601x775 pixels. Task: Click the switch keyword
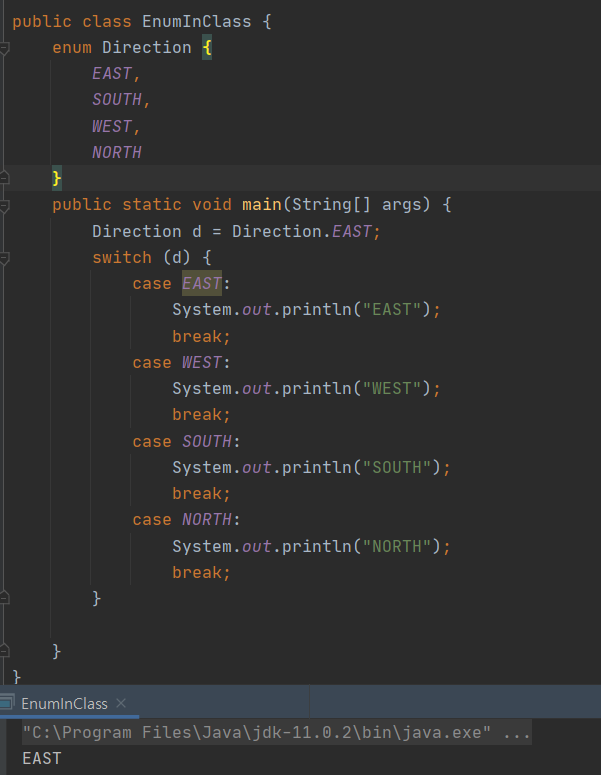point(122,258)
